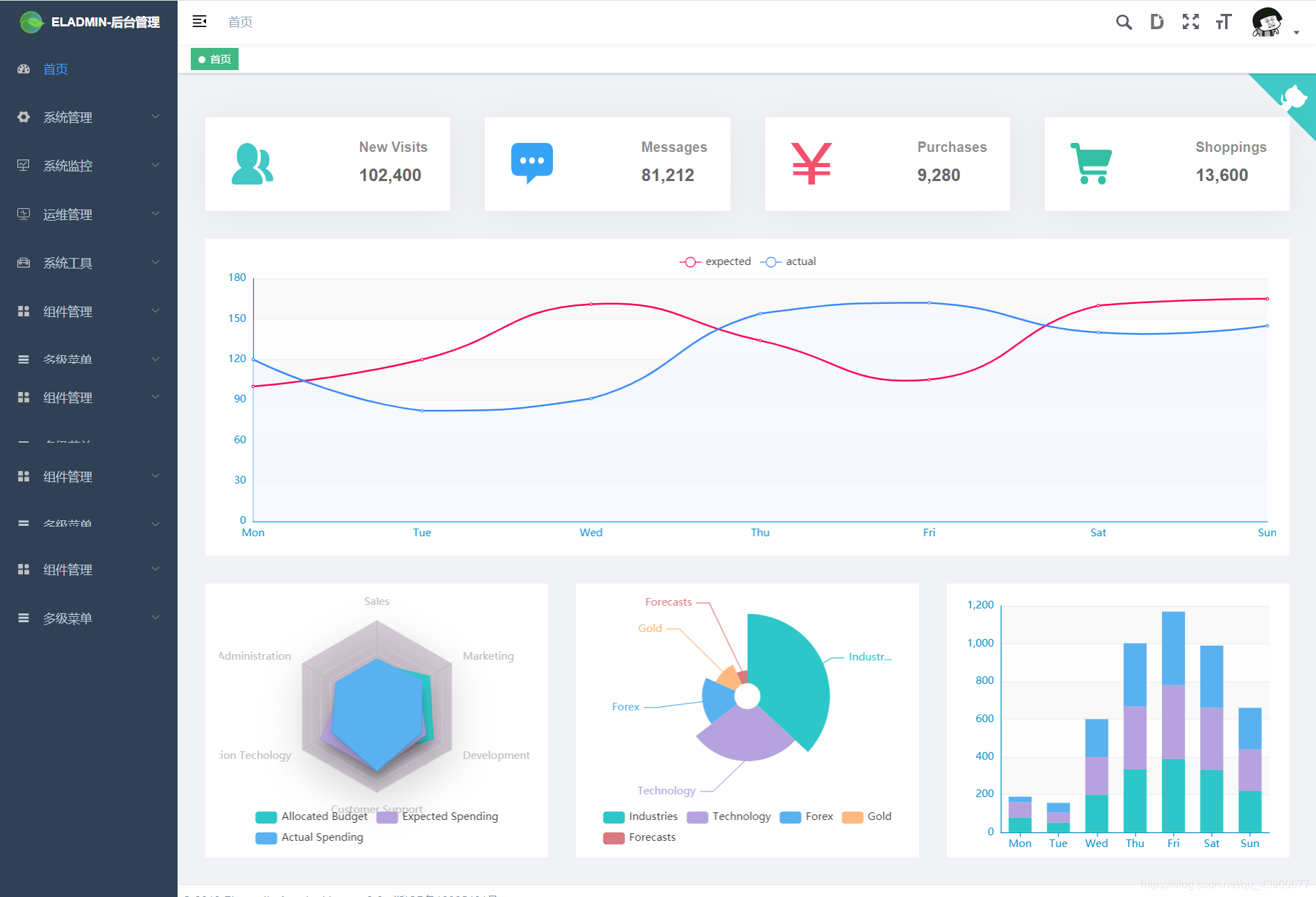Click the Thu stacked bar
Image resolution: width=1316 pixels, height=897 pixels.
(1135, 737)
